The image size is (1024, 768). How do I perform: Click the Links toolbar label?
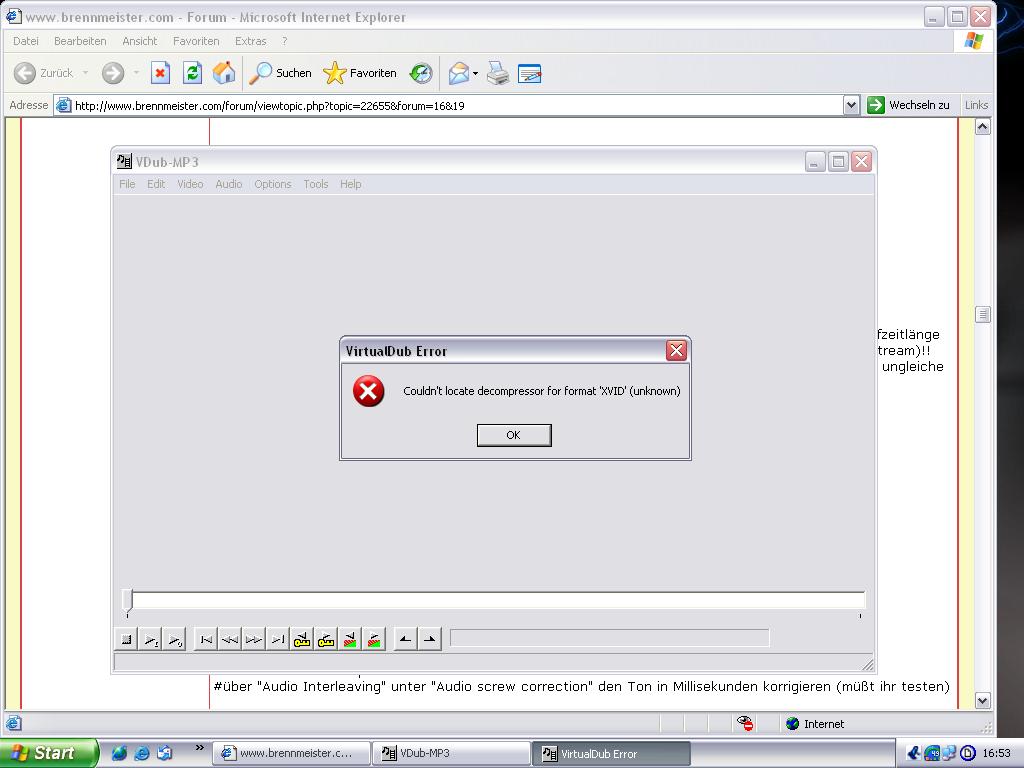point(976,105)
